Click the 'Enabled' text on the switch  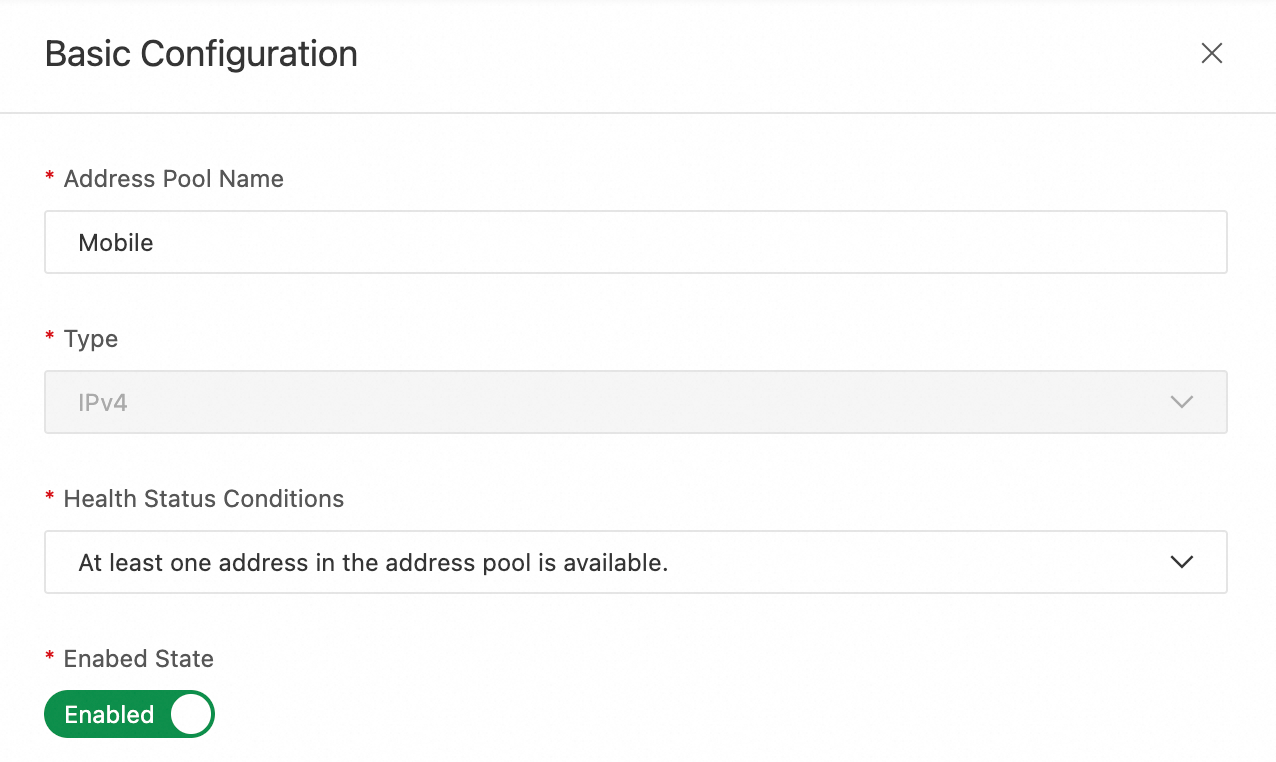coord(109,715)
